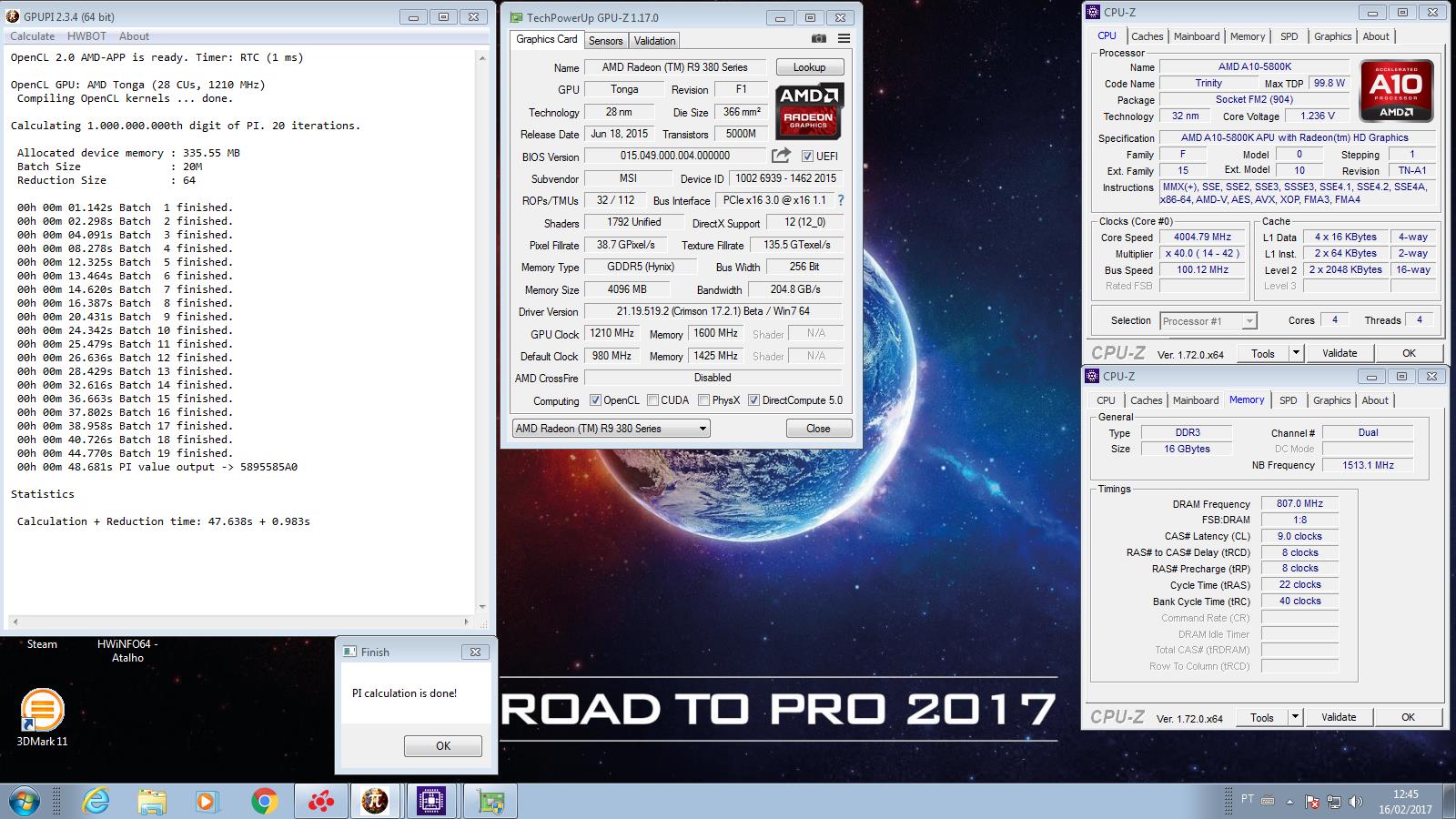Click Validate in the lower CPU-Z window

pyautogui.click(x=1338, y=717)
